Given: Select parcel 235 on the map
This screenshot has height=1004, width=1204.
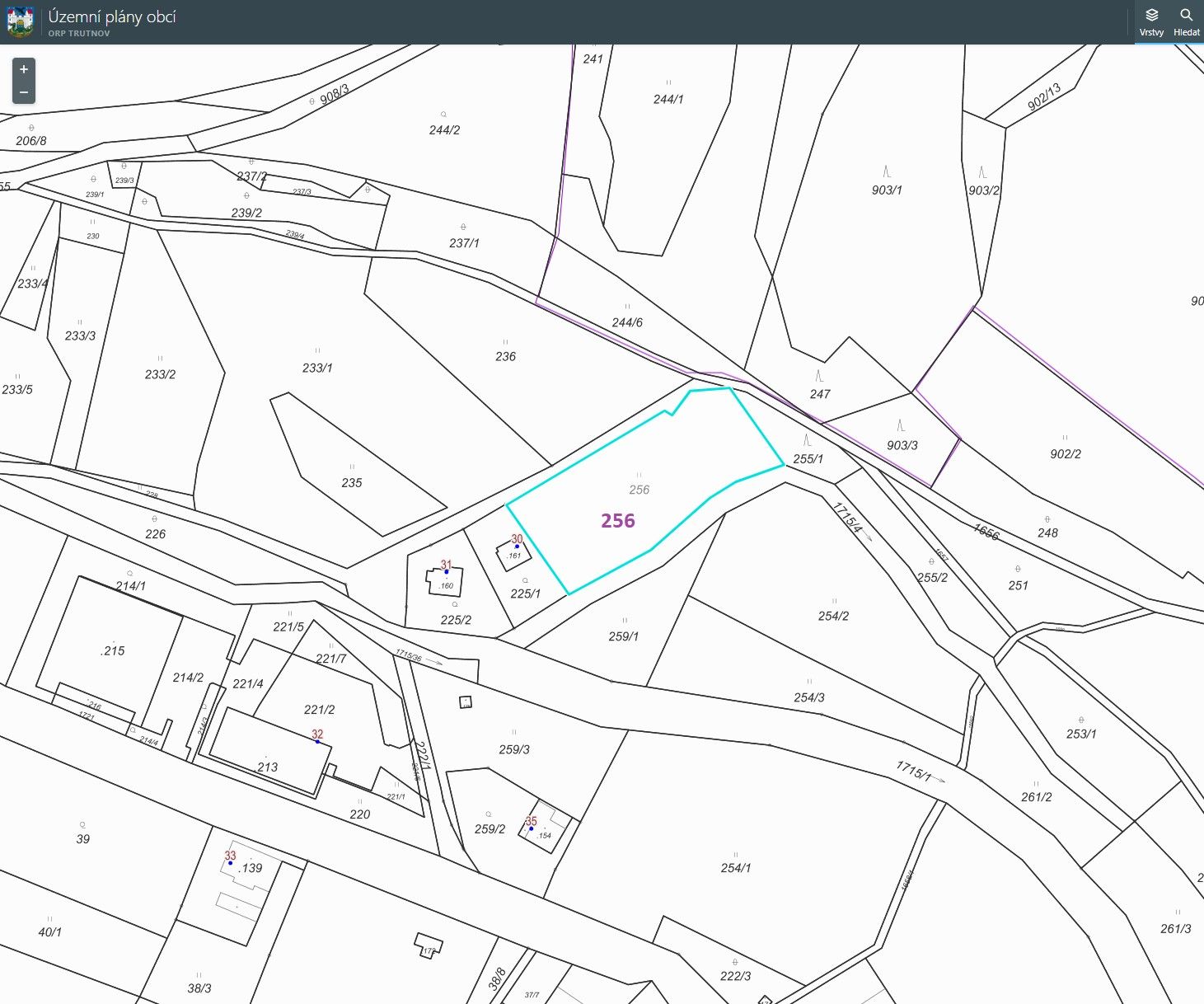Looking at the screenshot, I should point(352,482).
